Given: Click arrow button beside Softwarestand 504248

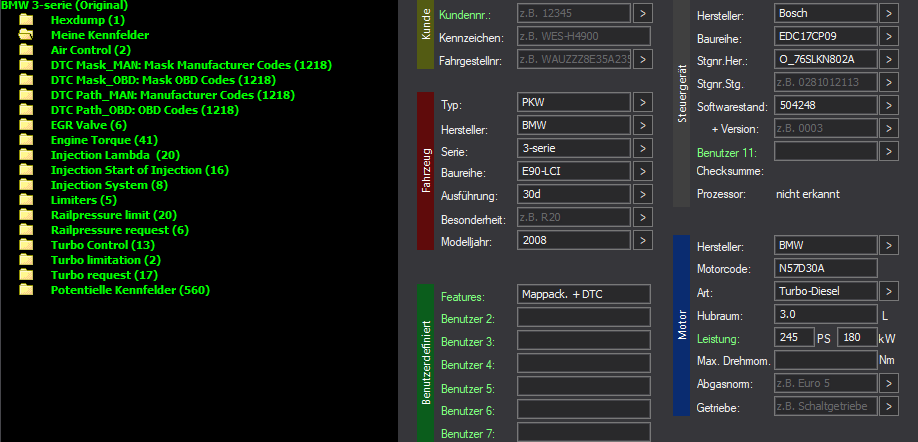Looking at the screenshot, I should [888, 105].
